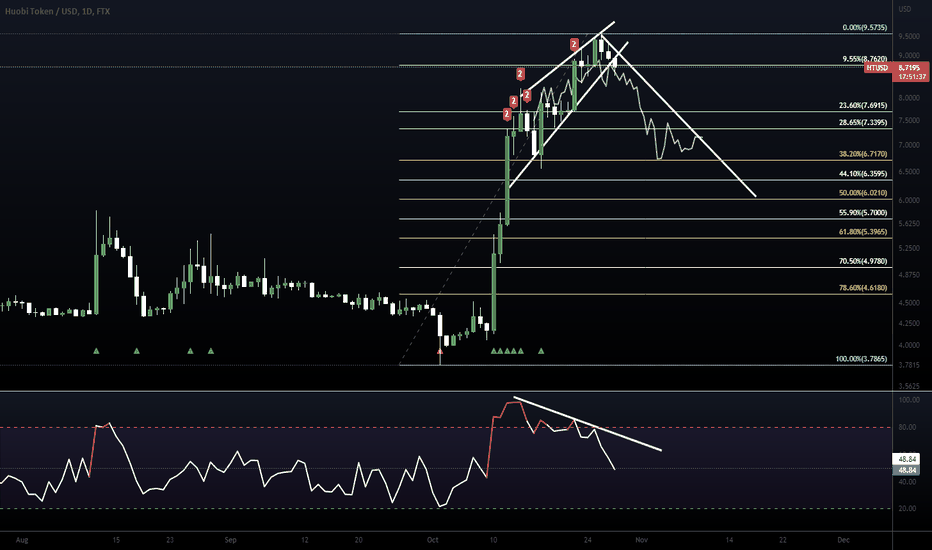Click the USD currency label above price axis
The height and width of the screenshot is (550, 932).
click(905, 9)
